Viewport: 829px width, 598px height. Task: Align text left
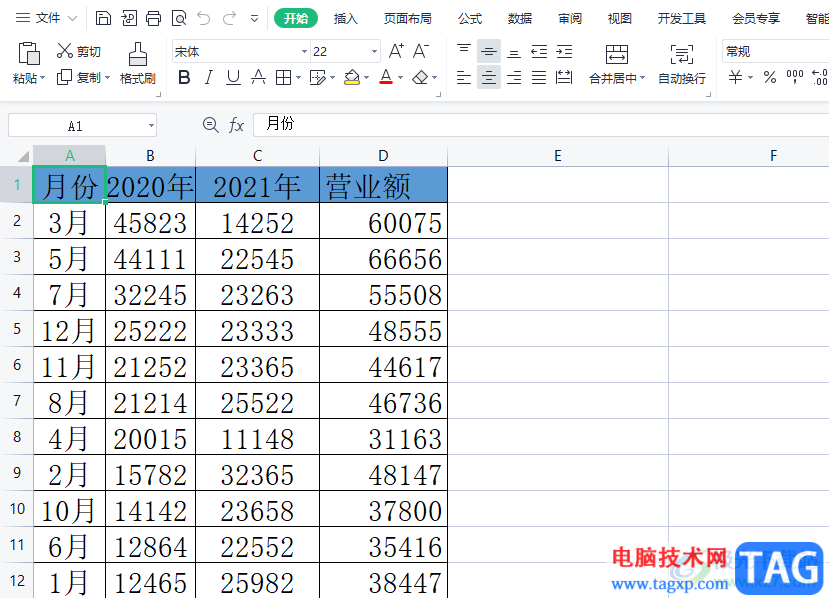pos(464,78)
